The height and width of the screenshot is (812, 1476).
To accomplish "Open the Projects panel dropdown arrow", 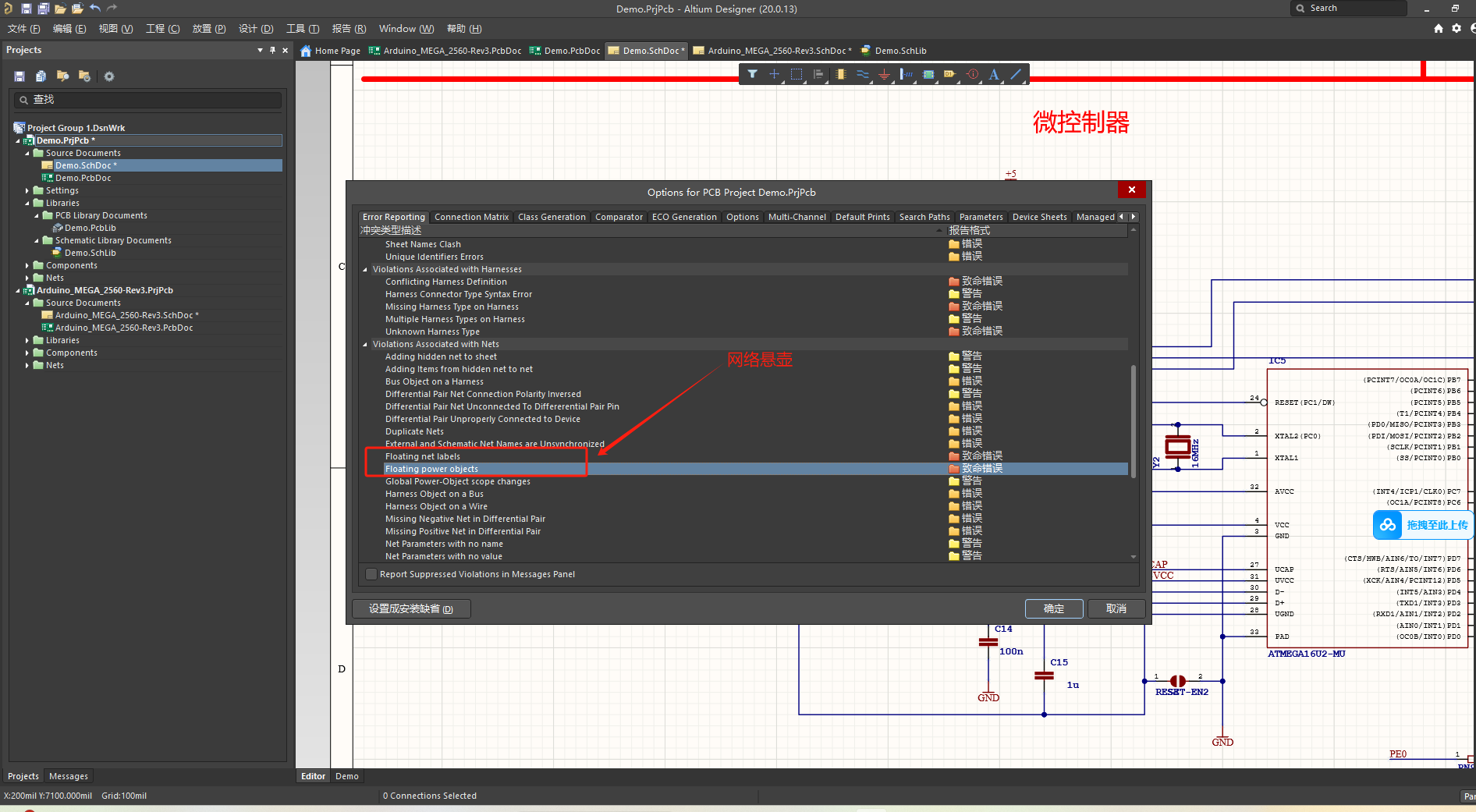I will (260, 50).
